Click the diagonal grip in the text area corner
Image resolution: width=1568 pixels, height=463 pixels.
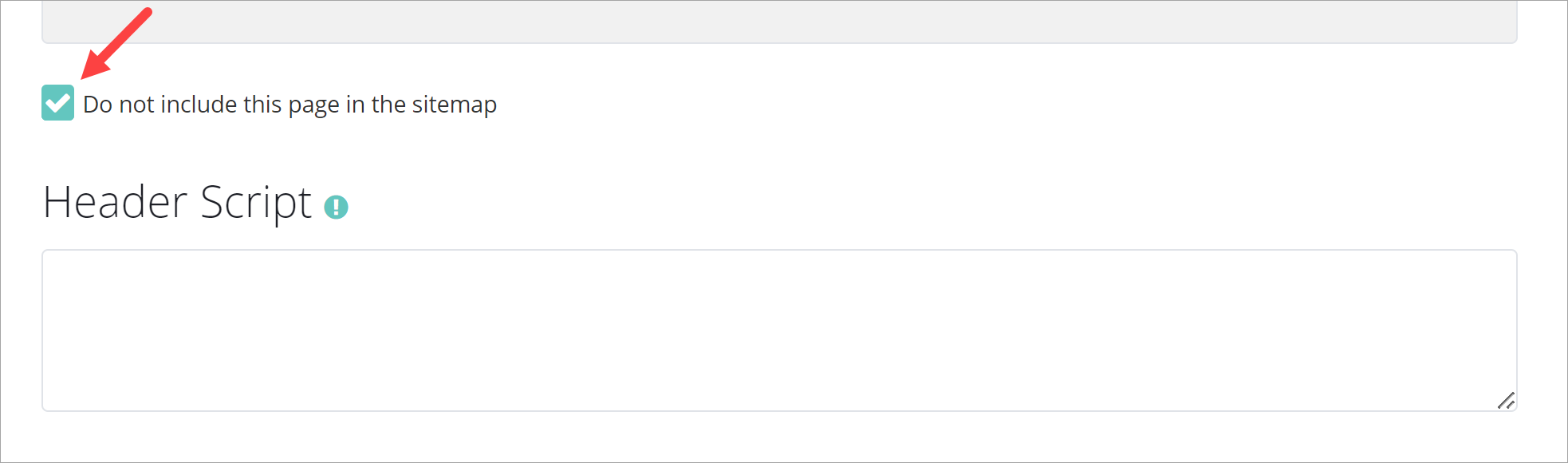click(x=1505, y=401)
